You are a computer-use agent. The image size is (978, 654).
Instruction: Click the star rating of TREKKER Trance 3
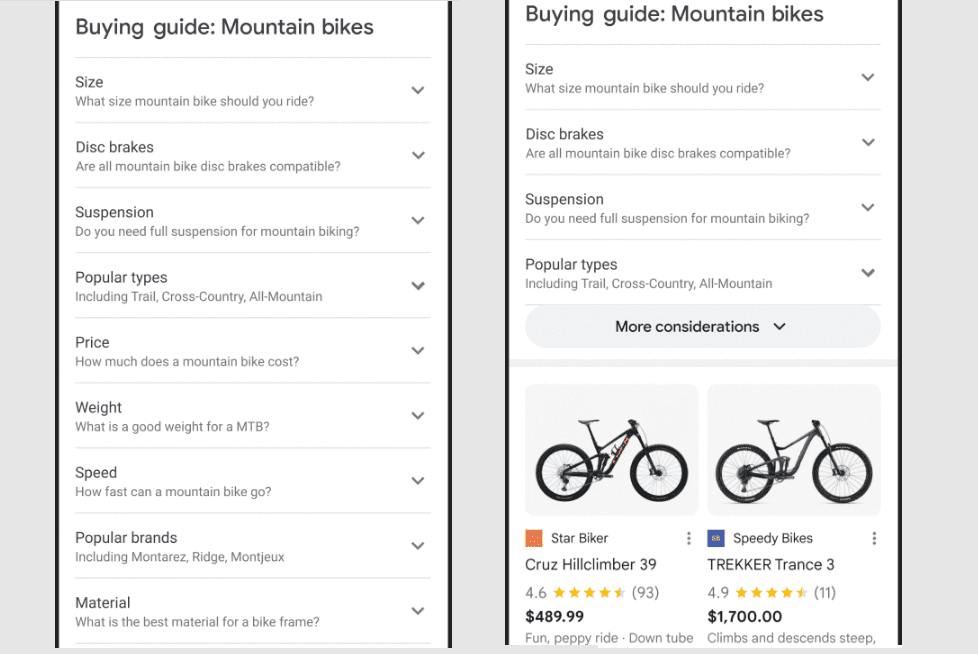coord(771,592)
